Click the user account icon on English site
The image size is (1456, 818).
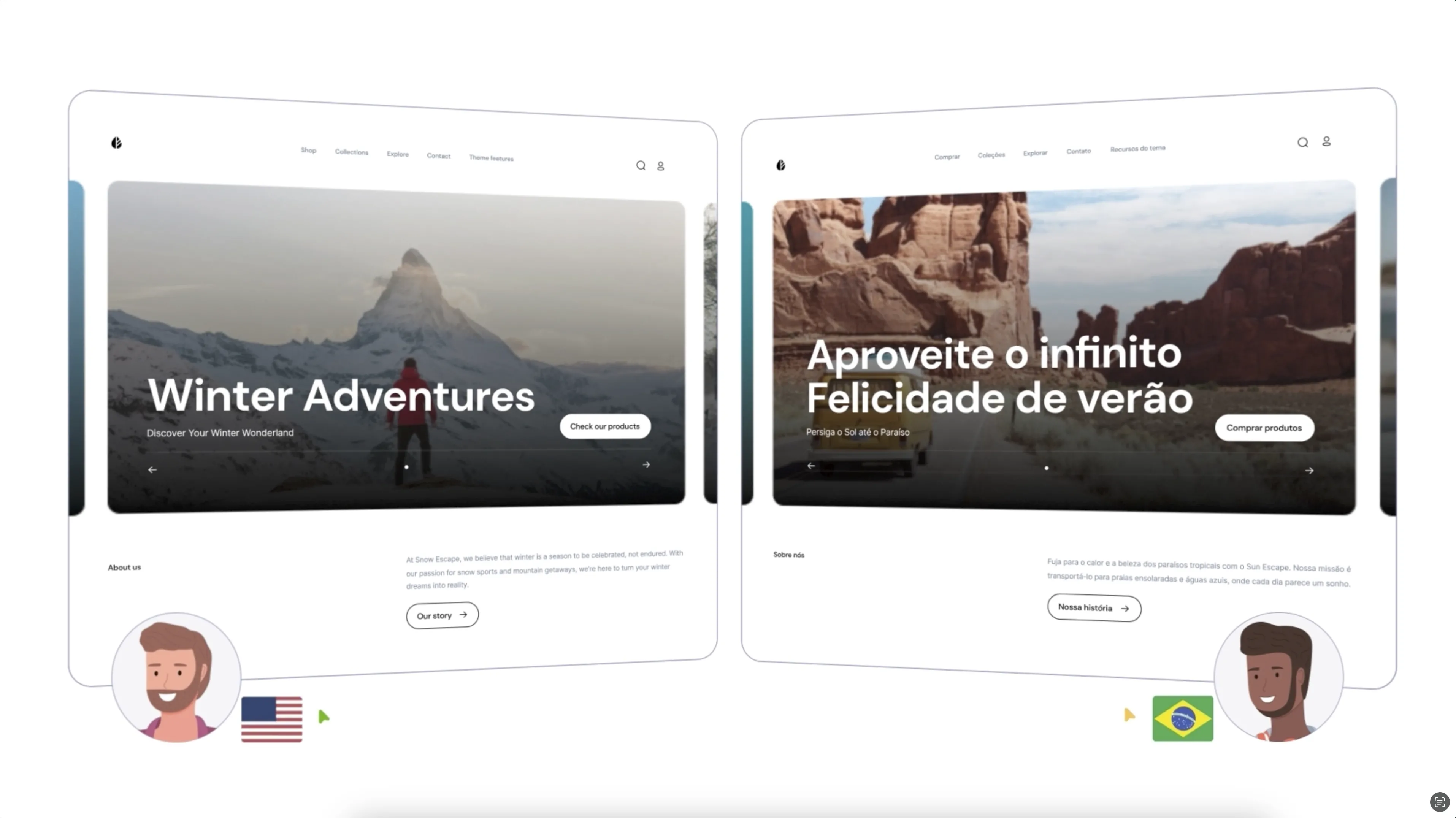(x=660, y=165)
